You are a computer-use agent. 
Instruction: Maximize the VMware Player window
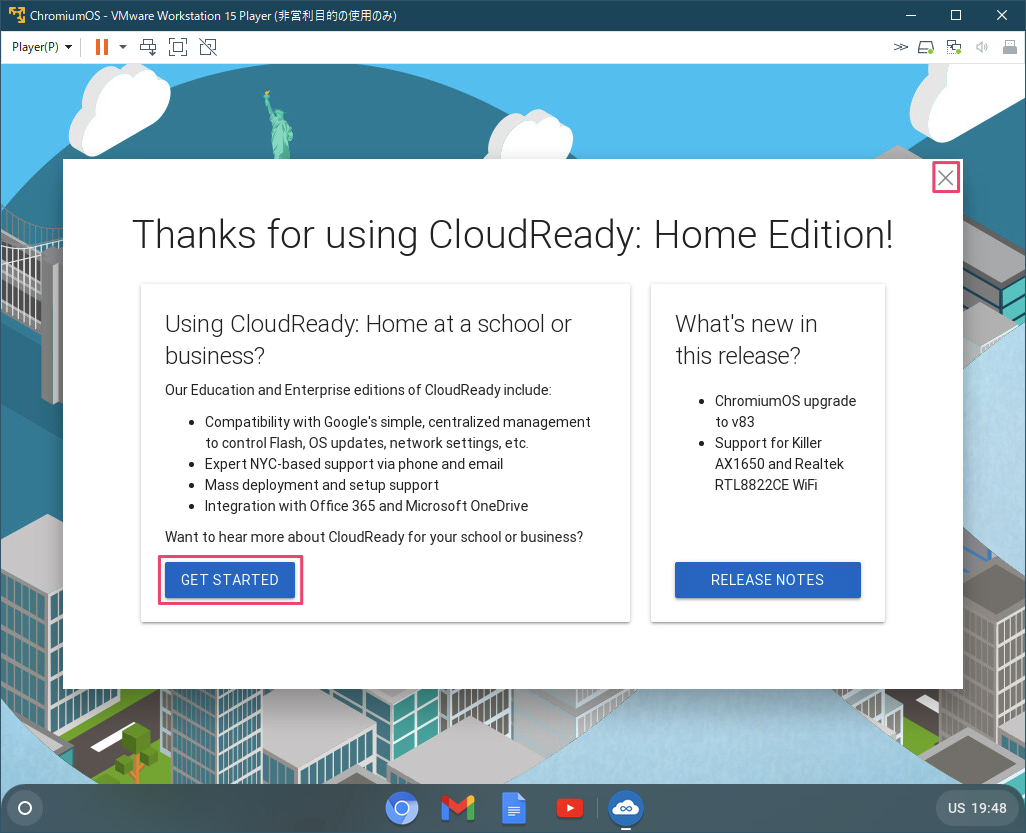pos(956,15)
